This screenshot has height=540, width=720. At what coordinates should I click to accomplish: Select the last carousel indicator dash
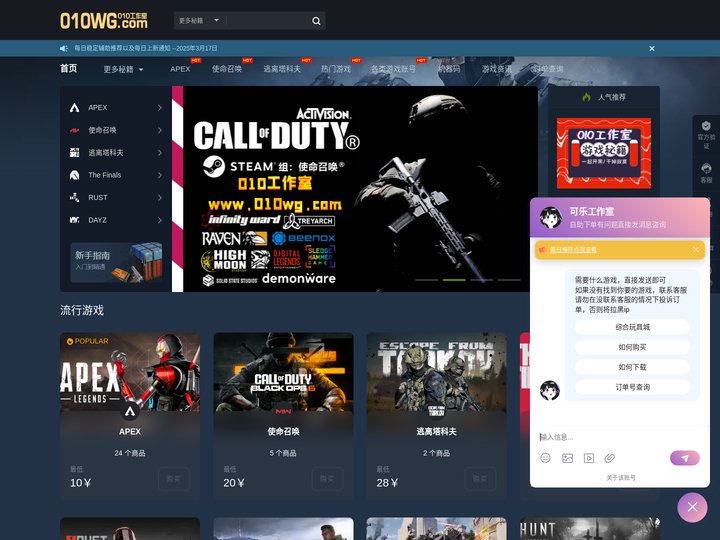pyautogui.click(x=509, y=280)
